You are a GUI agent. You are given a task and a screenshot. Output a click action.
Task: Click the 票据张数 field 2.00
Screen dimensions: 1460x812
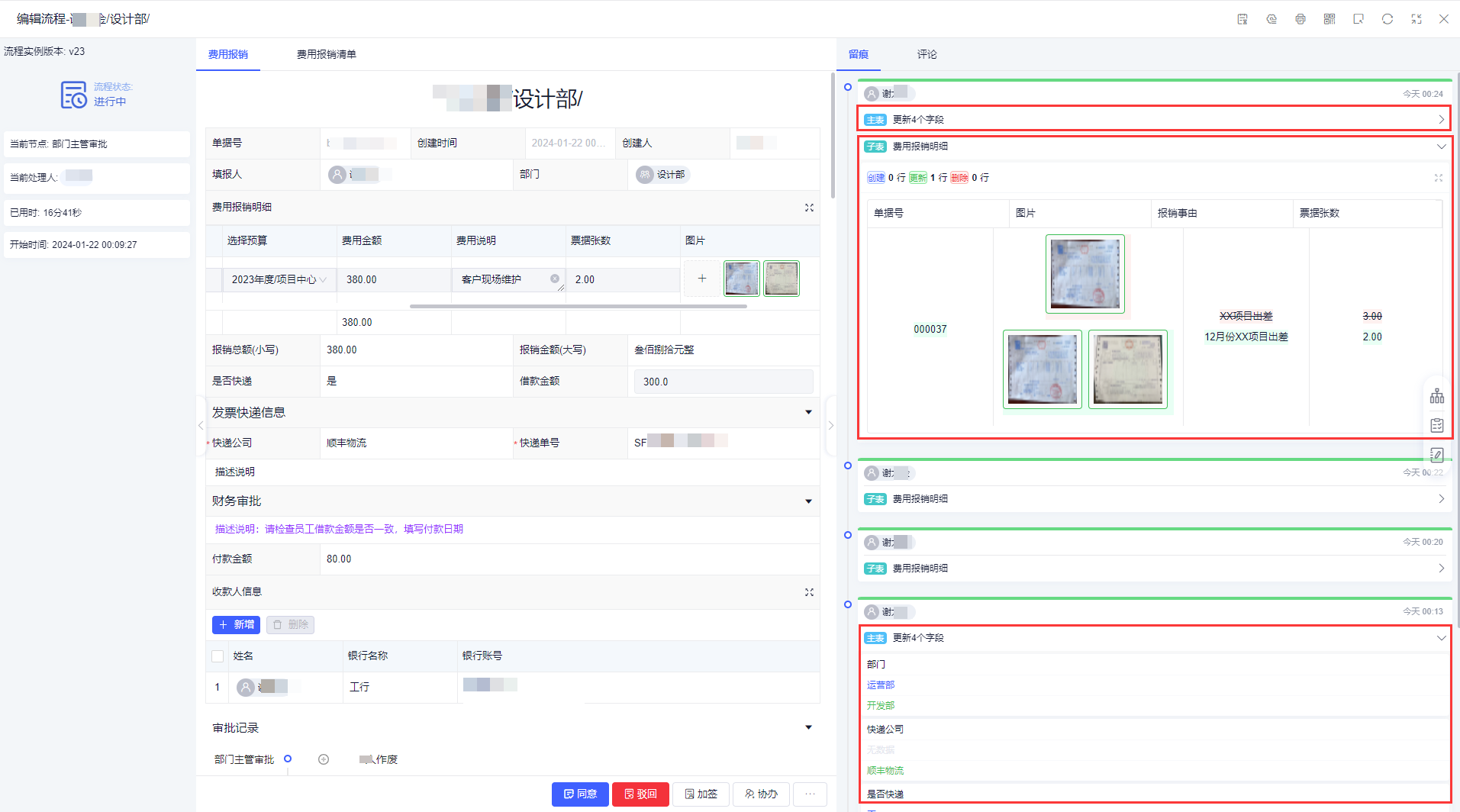(x=623, y=280)
